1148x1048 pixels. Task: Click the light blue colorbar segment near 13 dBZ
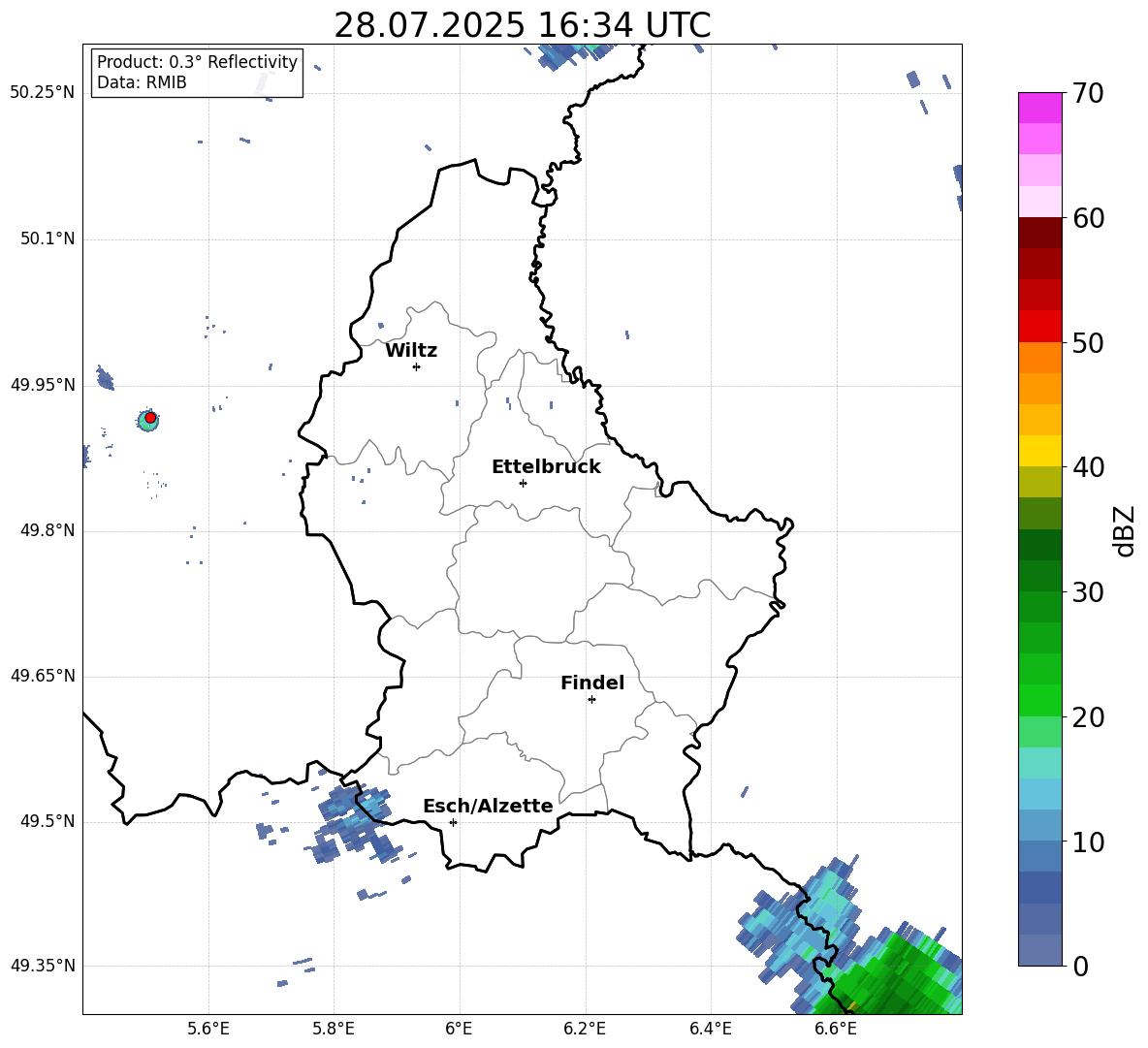pos(1039,794)
